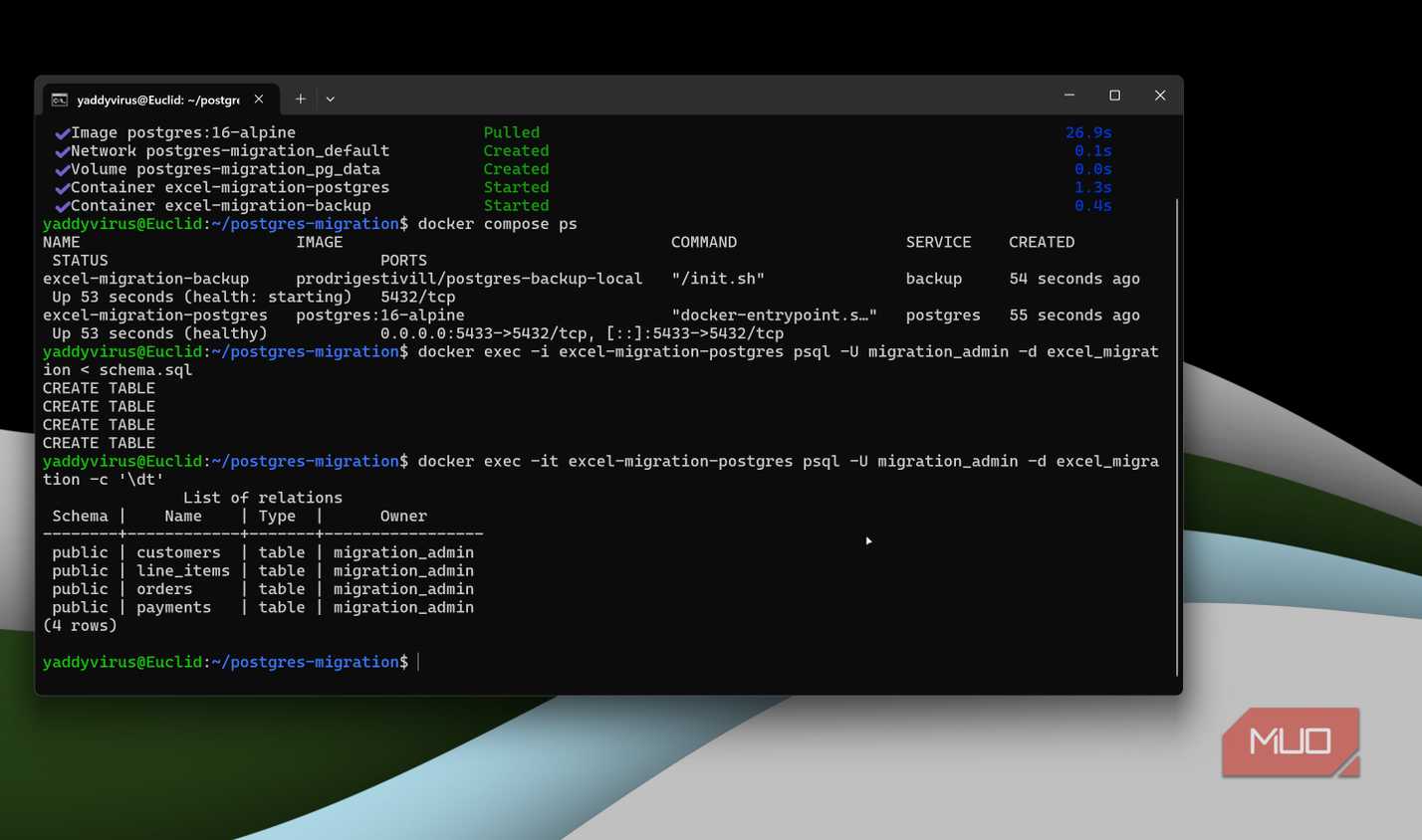The image size is (1422, 840).
Task: Click 'docker compose ps' command text
Action: click(498, 224)
